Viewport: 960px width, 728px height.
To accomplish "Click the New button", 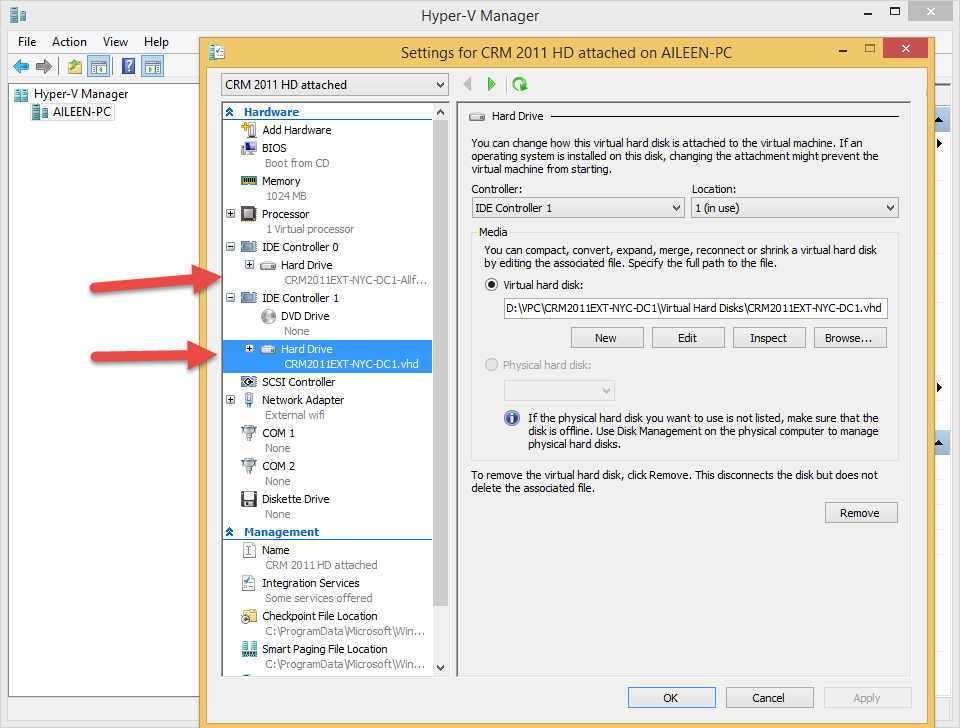I will tap(607, 338).
